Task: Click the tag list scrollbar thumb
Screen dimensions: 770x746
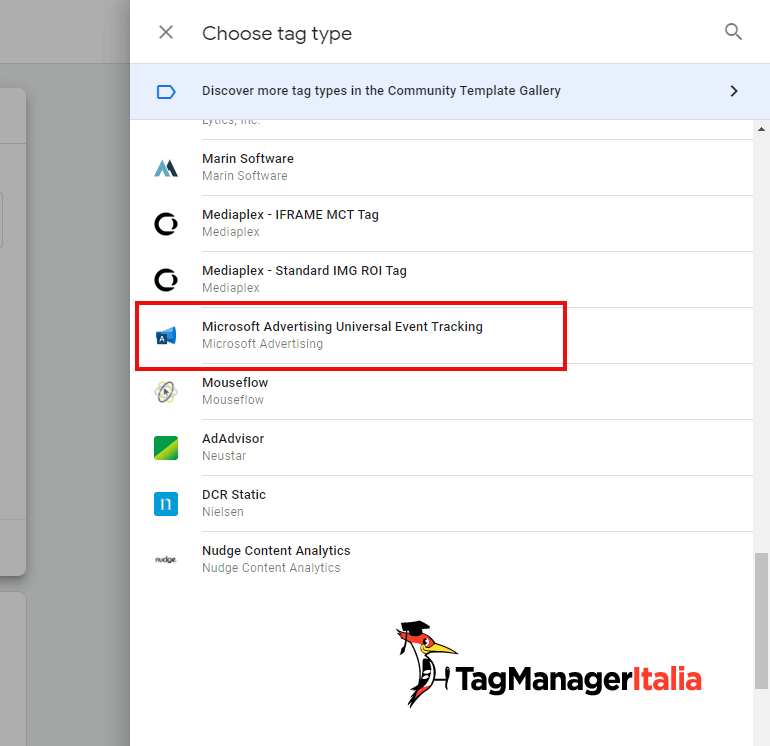Action: click(x=761, y=621)
